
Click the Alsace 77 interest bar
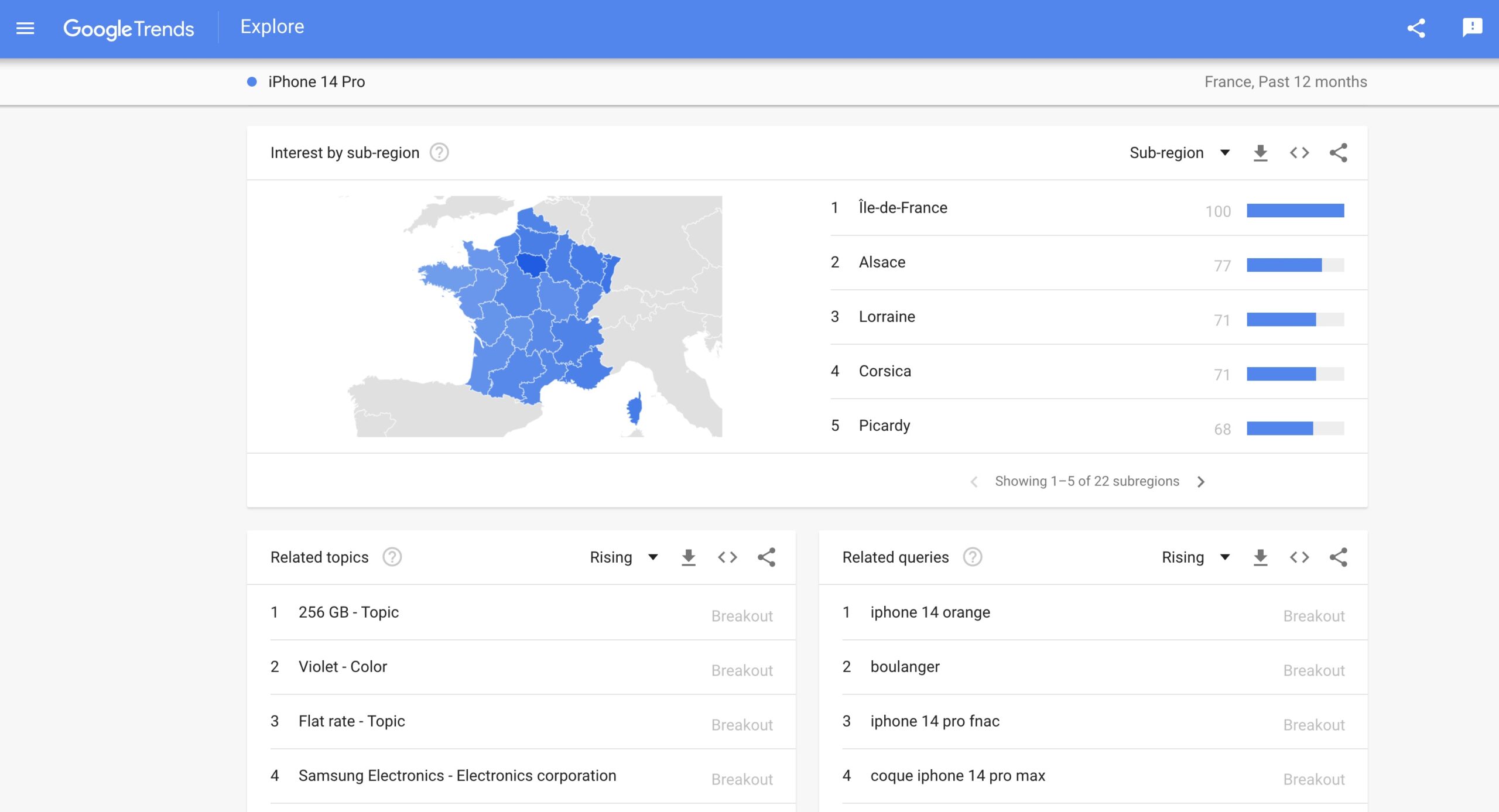1295,265
